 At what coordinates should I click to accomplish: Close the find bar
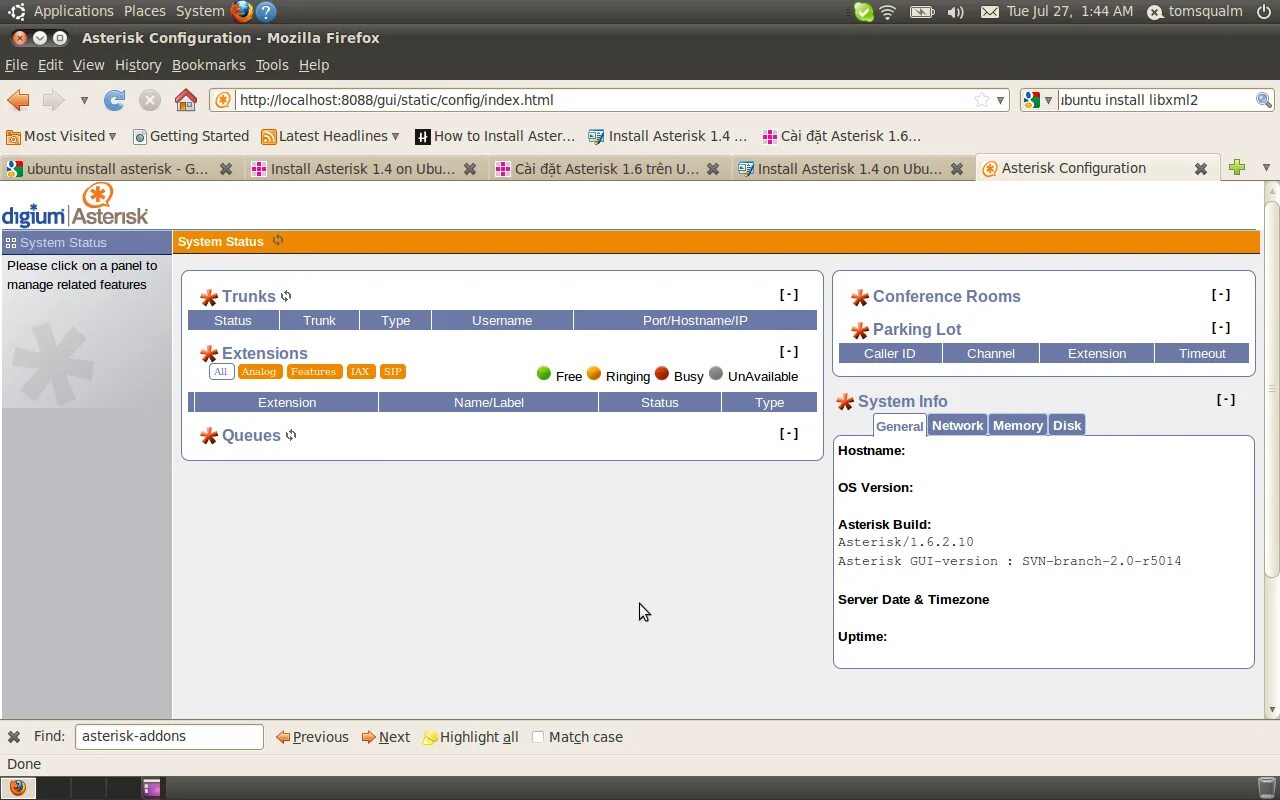(x=14, y=737)
